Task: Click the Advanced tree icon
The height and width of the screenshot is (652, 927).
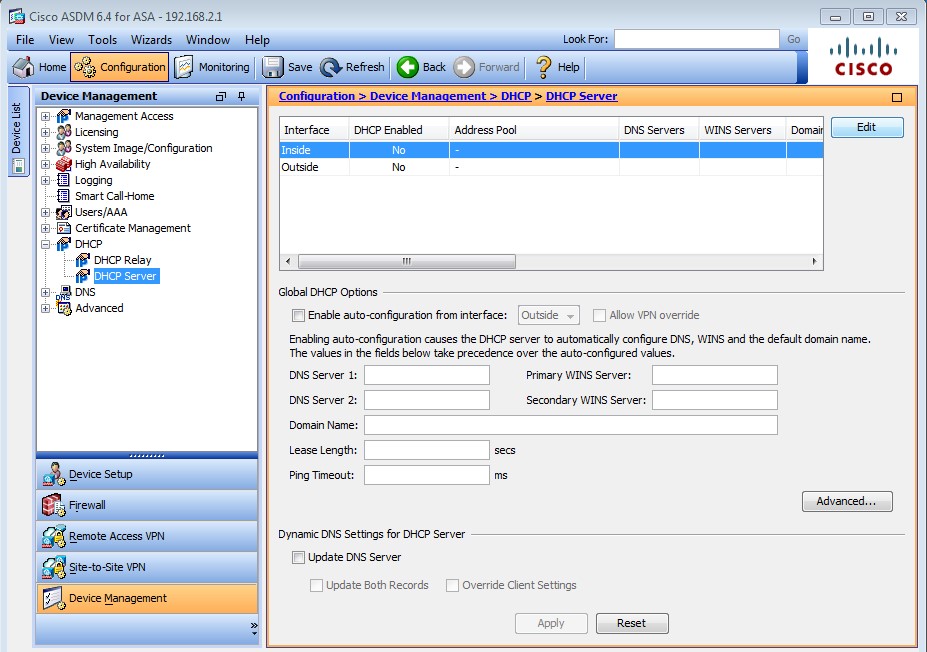Action: click(63, 308)
